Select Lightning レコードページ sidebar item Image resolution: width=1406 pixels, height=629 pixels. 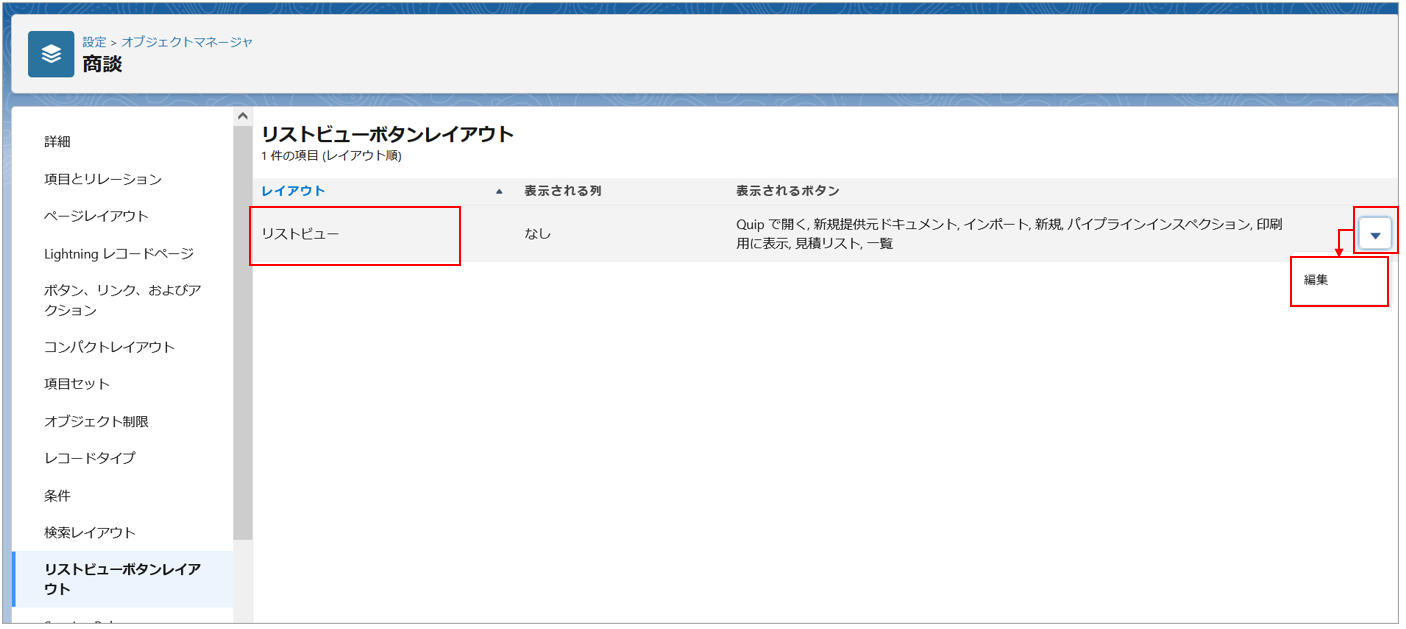119,254
